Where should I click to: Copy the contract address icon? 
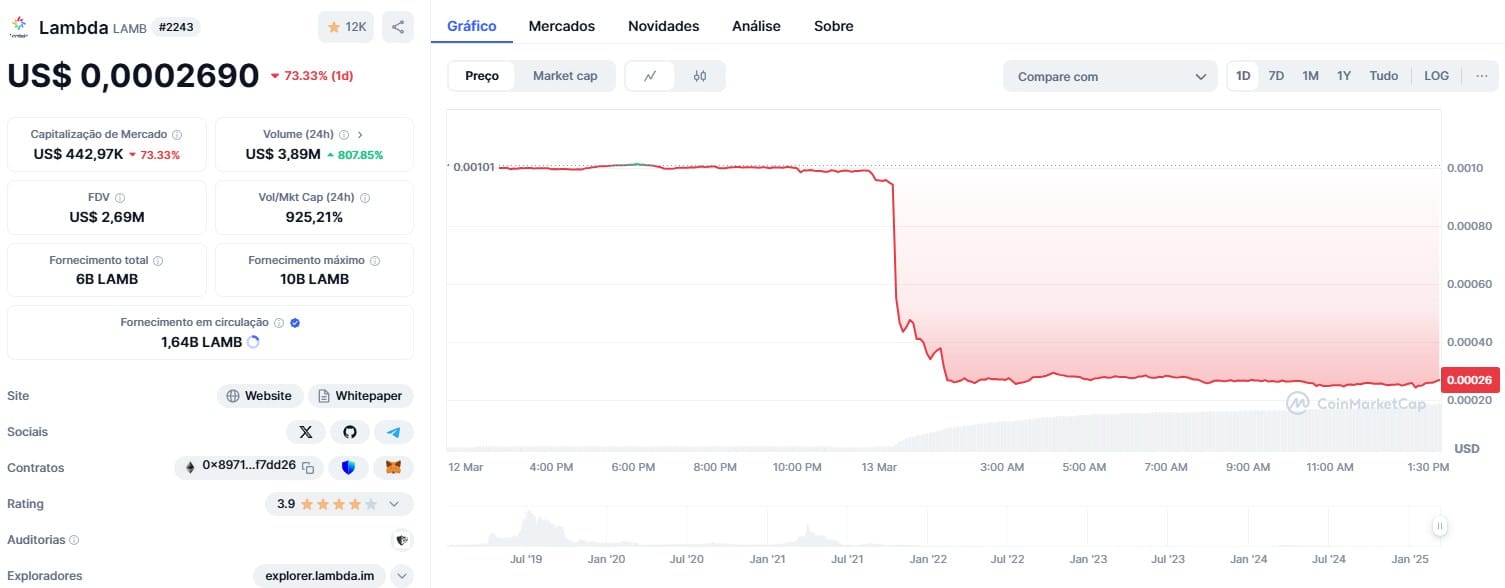309,468
